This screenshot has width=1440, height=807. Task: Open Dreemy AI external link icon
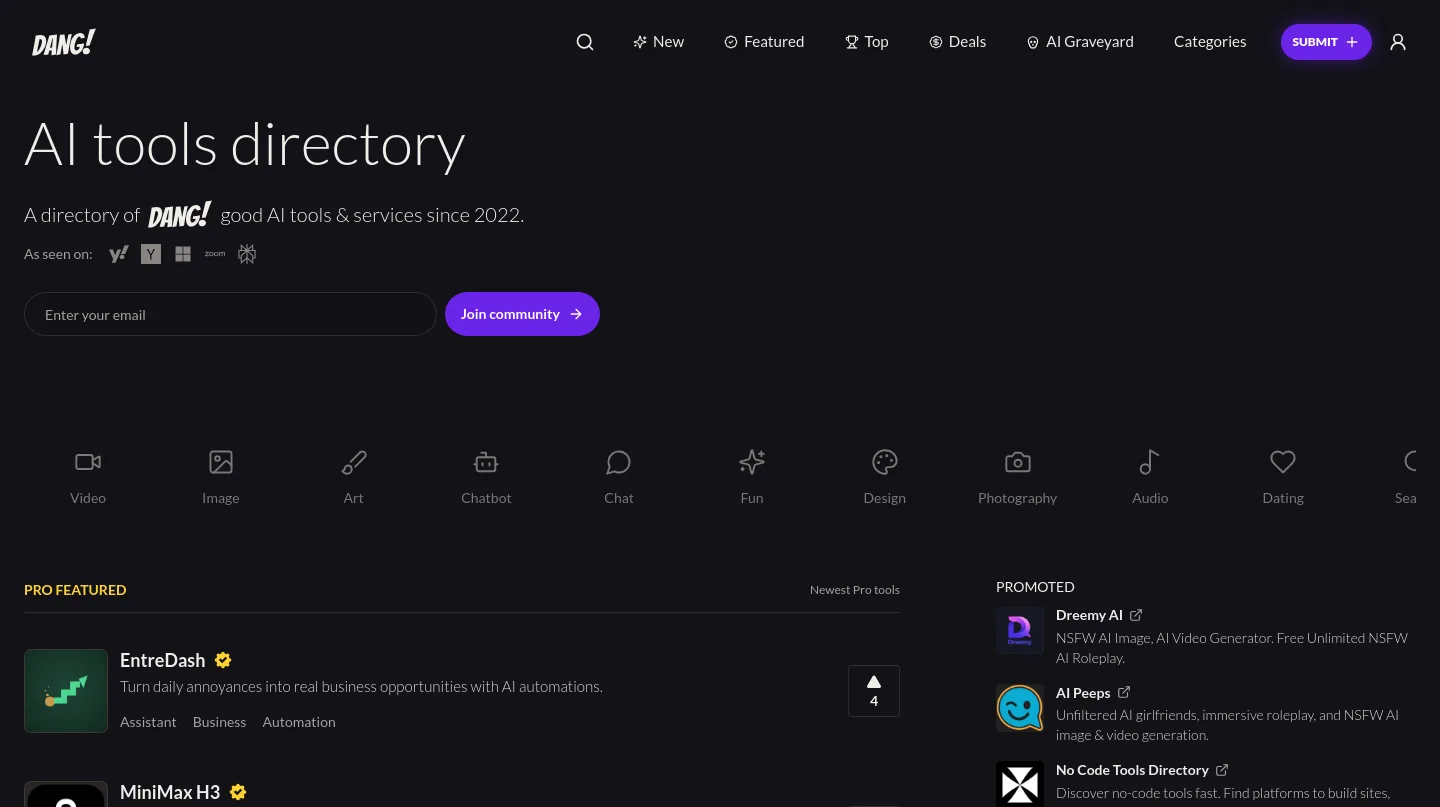tap(1136, 615)
